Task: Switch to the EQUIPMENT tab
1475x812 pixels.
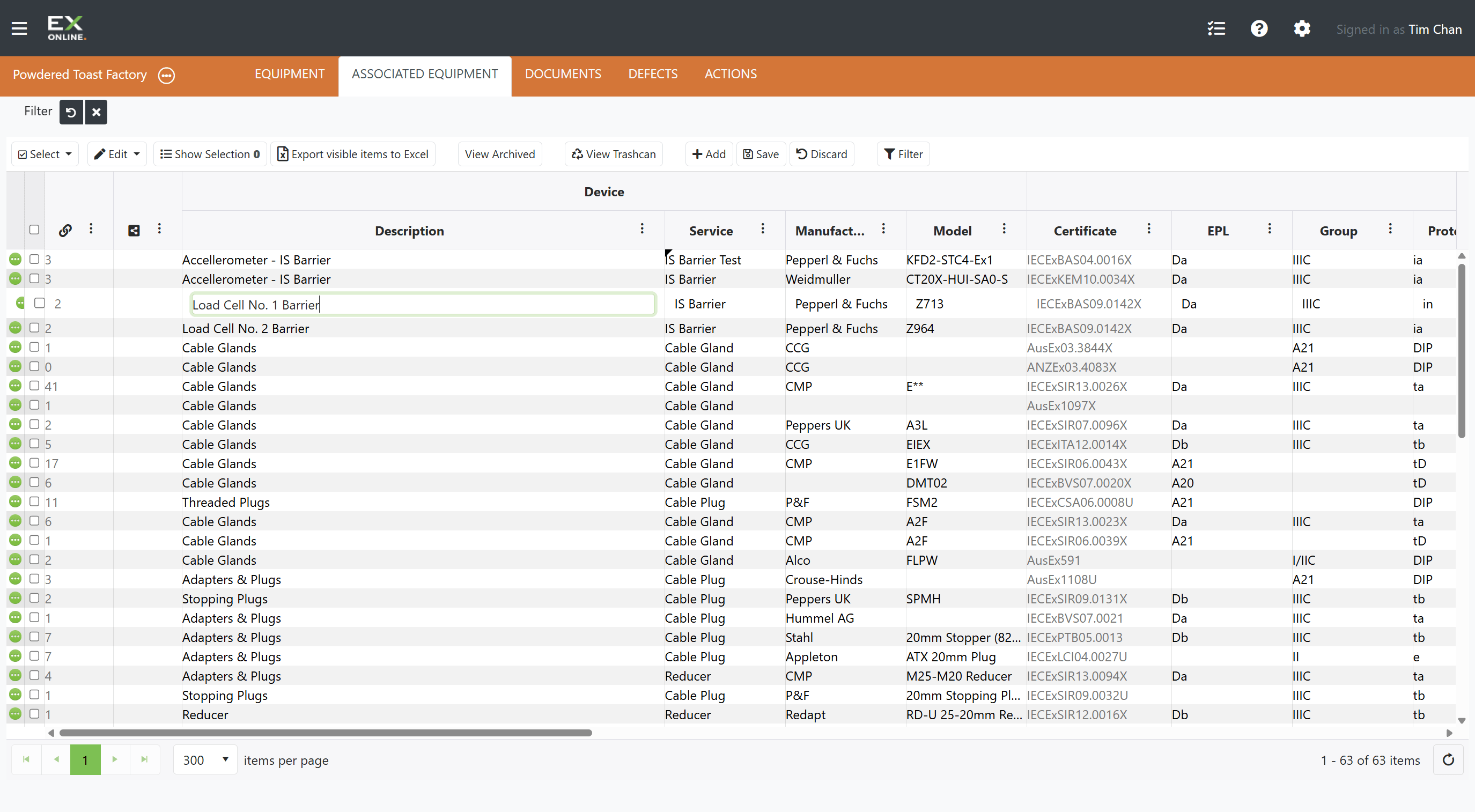Action: 290,75
